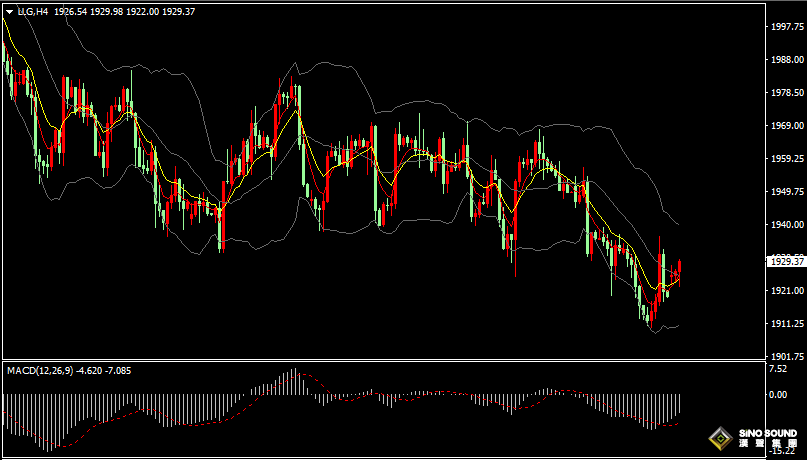The image size is (807, 460).
Task: Click the 1988.00 price axis label
Action: click(786, 60)
